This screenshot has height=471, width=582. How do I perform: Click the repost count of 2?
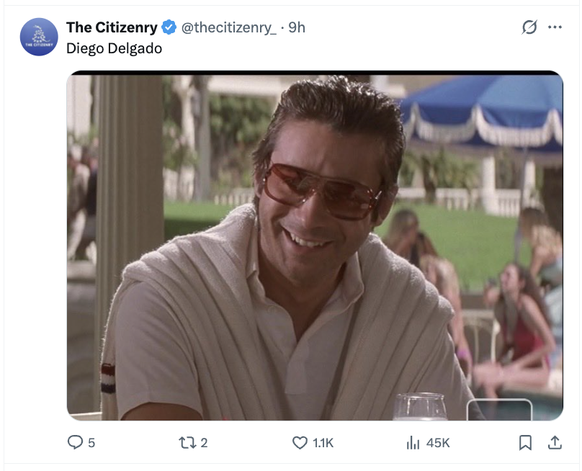coord(204,443)
